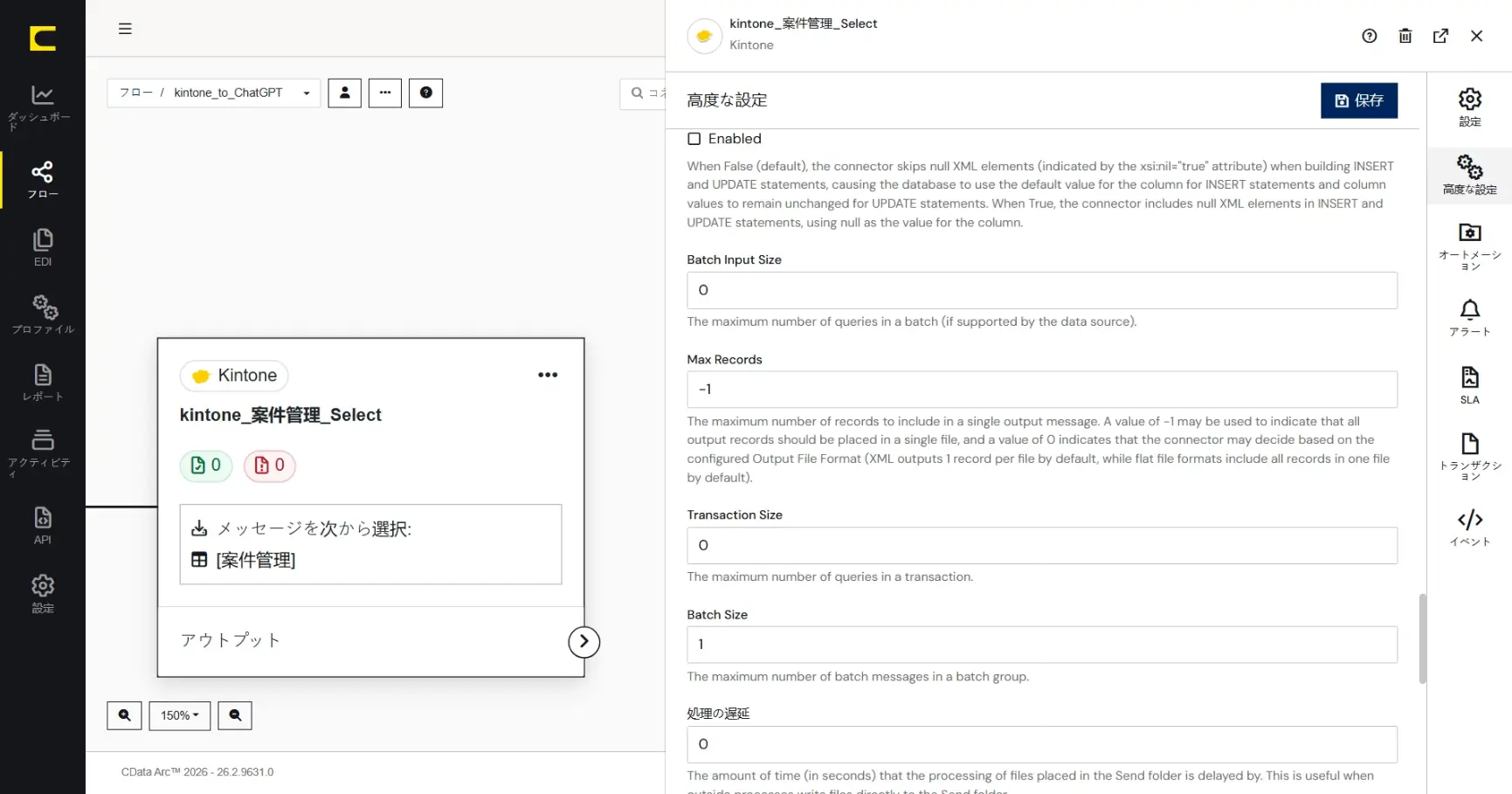
Task: Open the フロー sidebar item
Action: click(x=43, y=180)
